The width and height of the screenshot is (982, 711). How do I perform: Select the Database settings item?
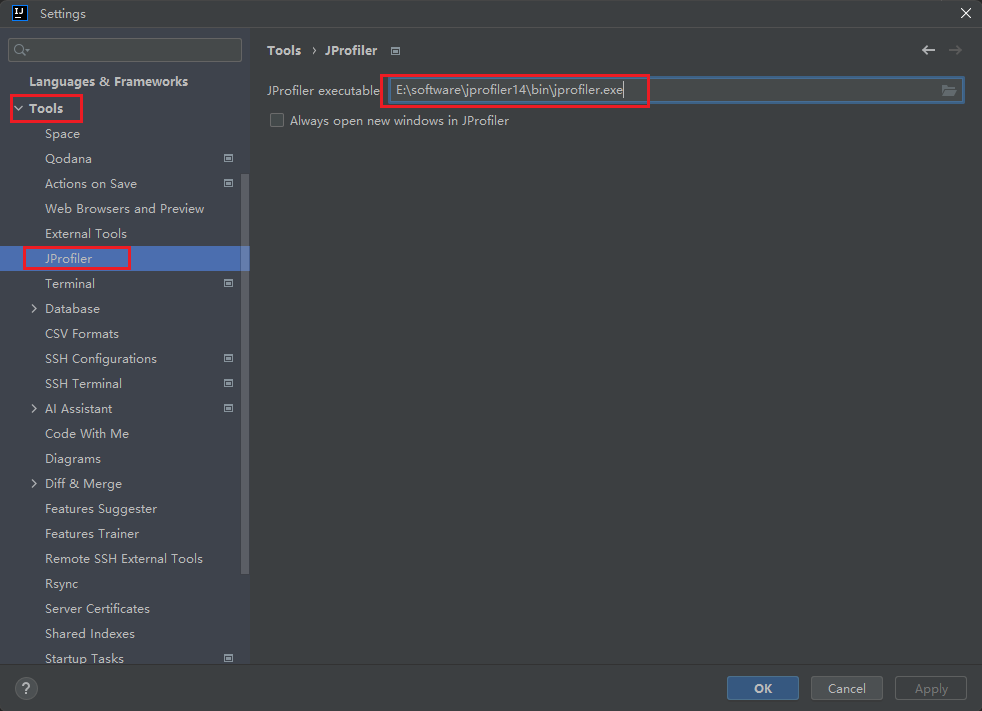[73, 309]
